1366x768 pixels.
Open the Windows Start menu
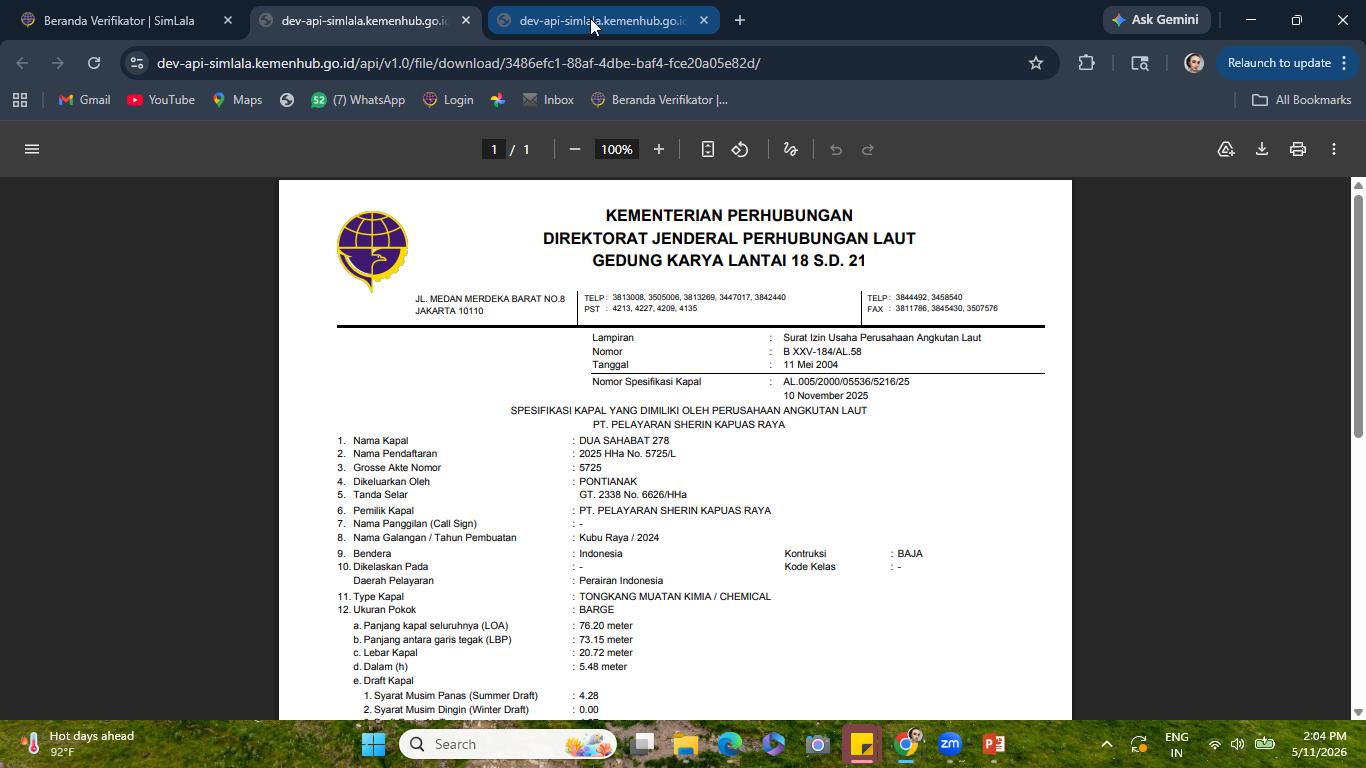coord(374,744)
